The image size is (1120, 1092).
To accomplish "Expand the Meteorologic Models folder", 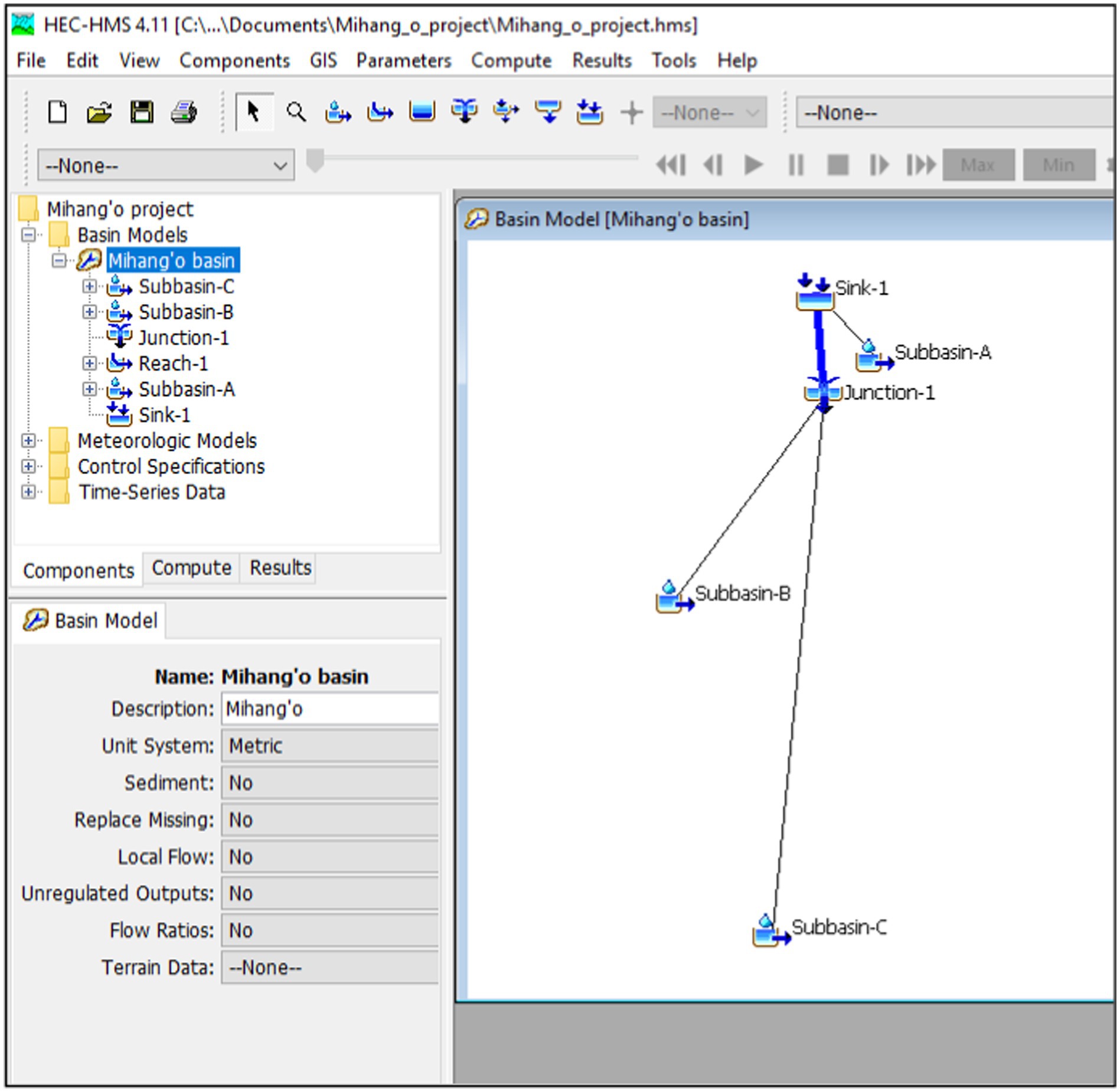I will 28,441.
